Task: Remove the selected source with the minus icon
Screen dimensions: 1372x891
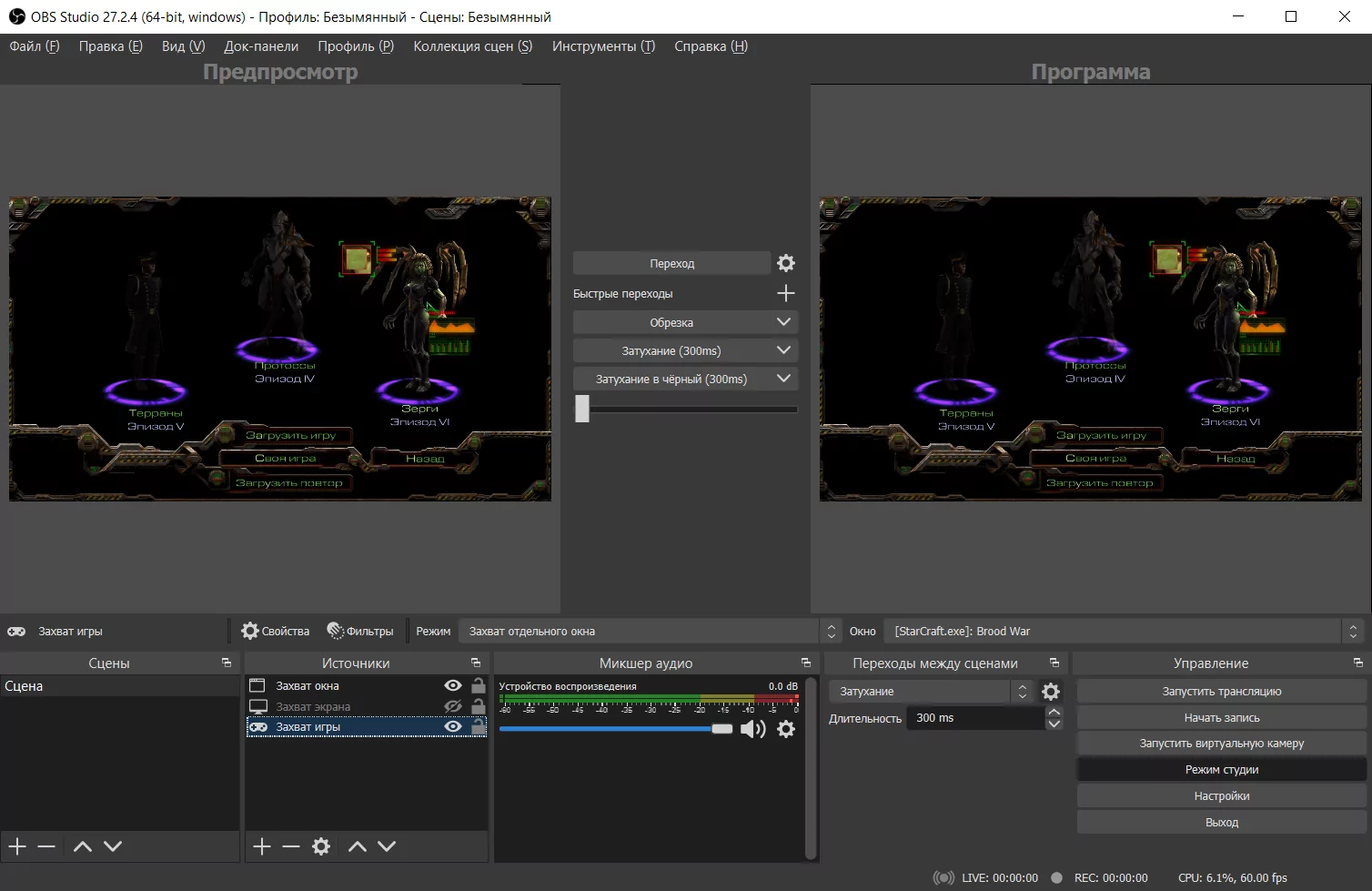Action: (291, 846)
